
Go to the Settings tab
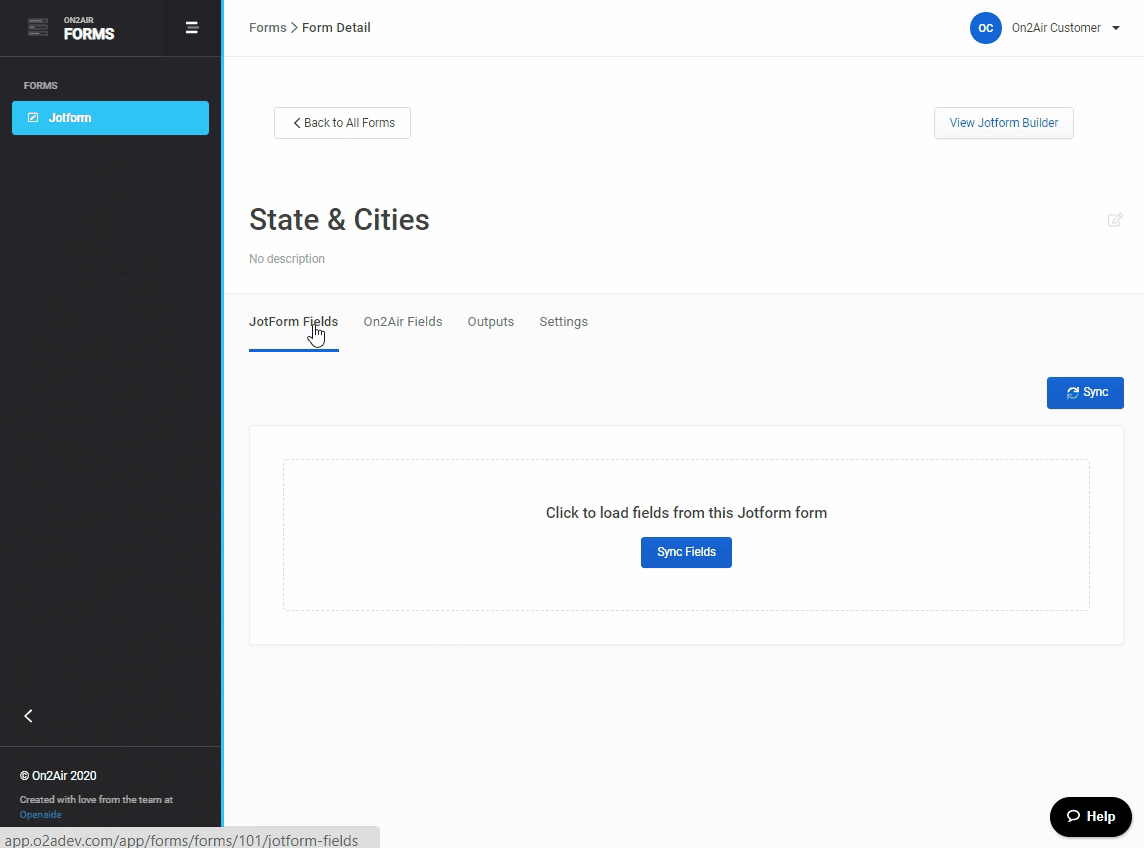563,322
